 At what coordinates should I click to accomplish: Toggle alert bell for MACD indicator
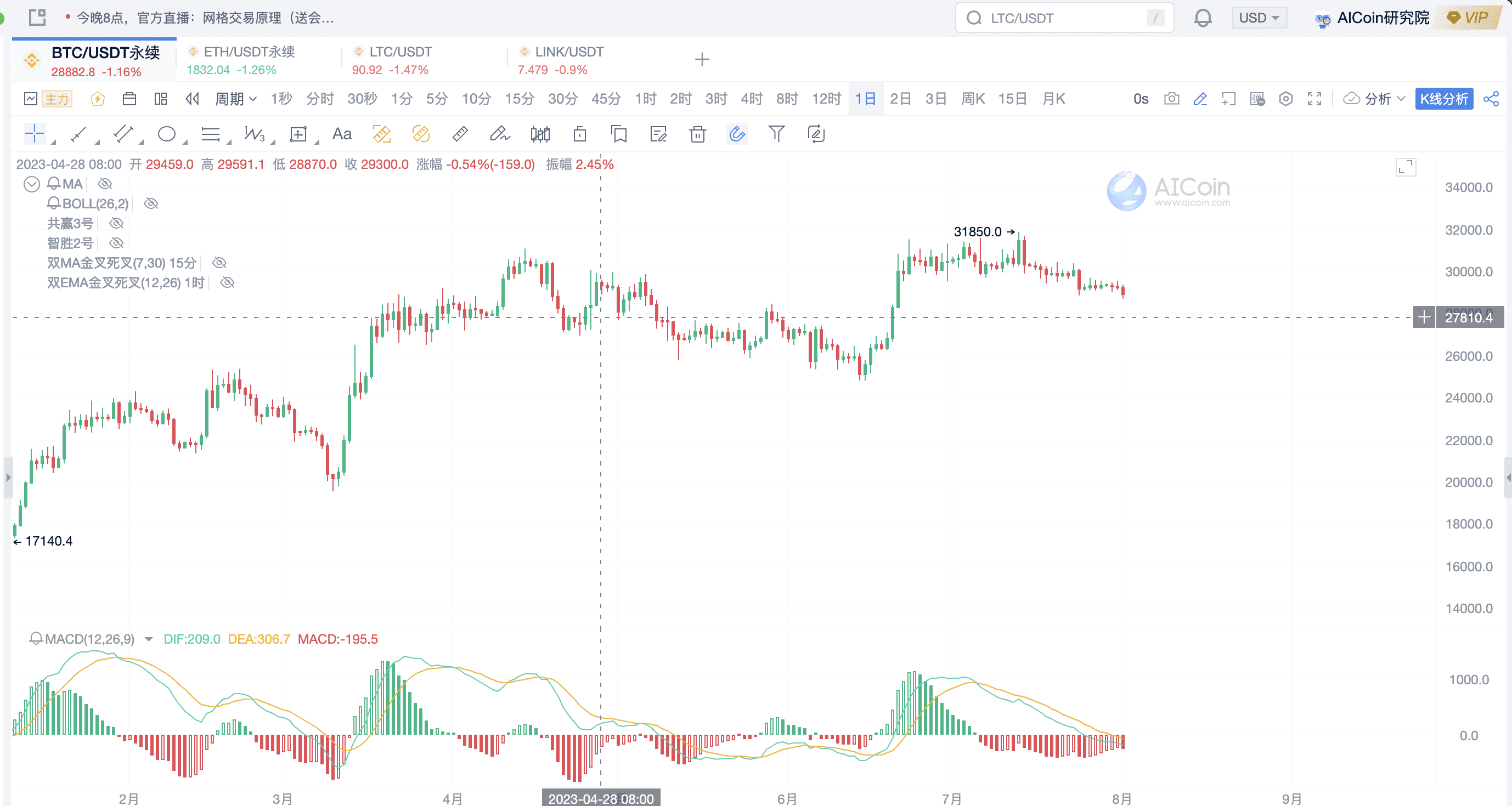(36, 639)
